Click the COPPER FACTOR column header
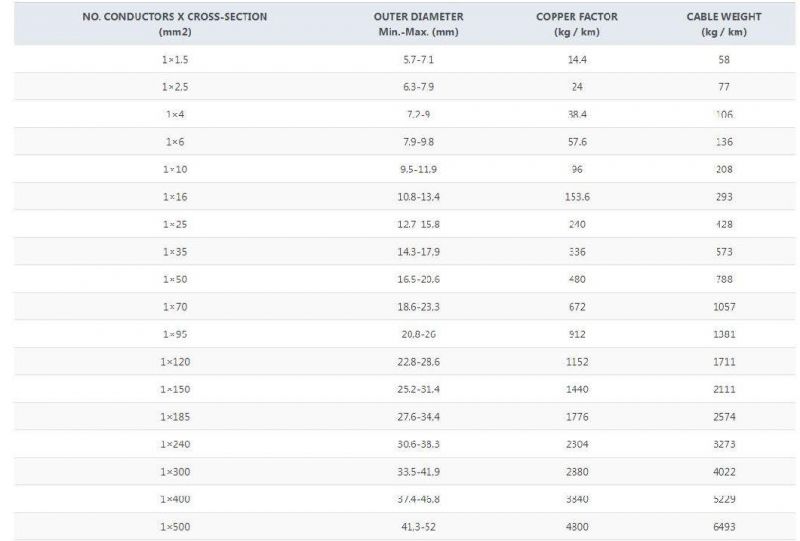The width and height of the screenshot is (800, 541). point(577,24)
